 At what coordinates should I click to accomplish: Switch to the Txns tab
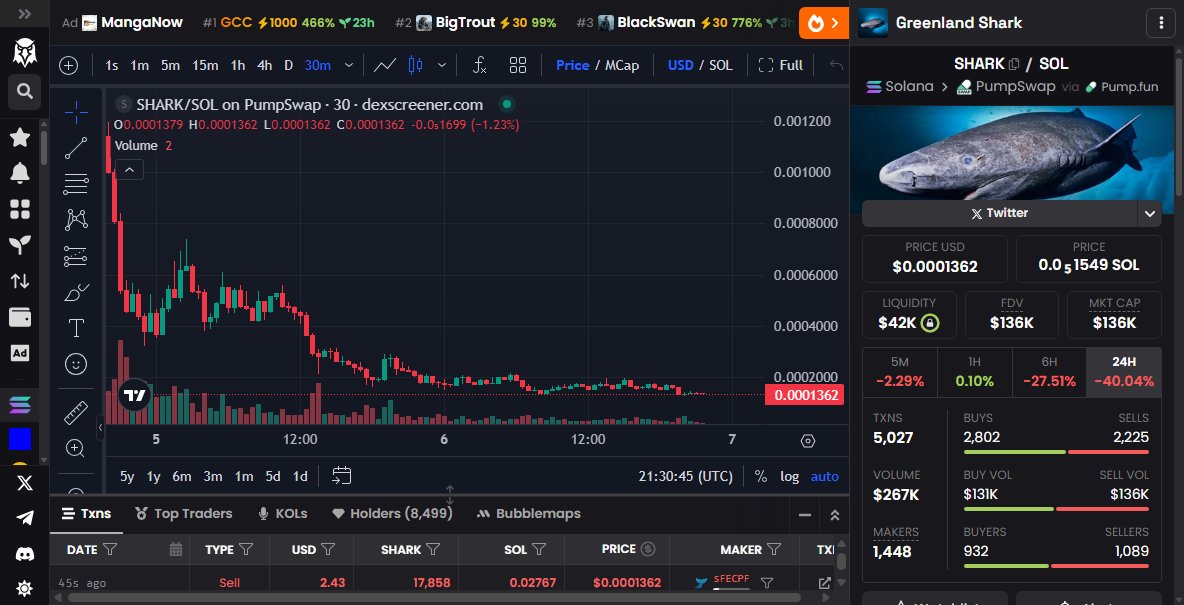point(86,514)
